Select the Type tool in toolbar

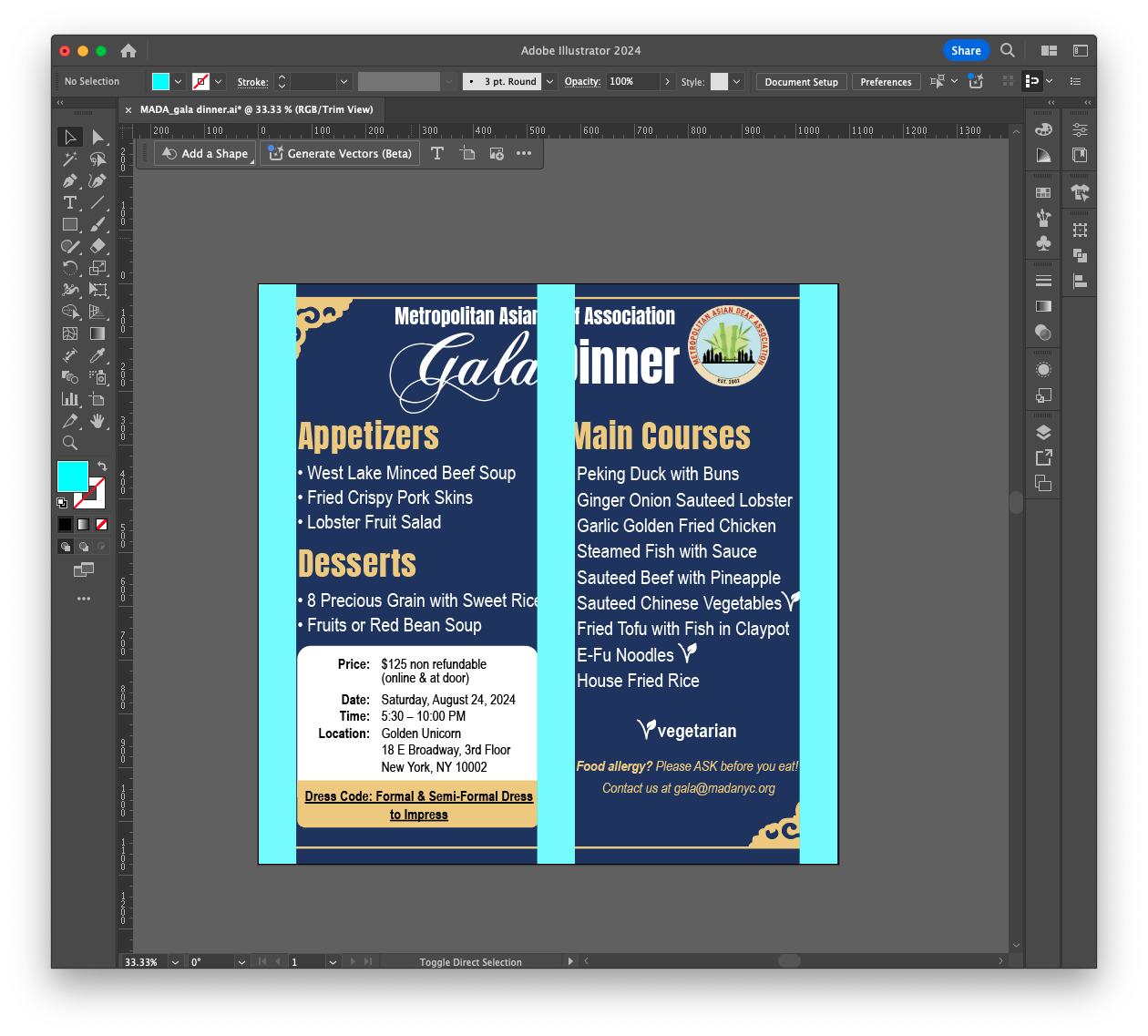[x=70, y=202]
